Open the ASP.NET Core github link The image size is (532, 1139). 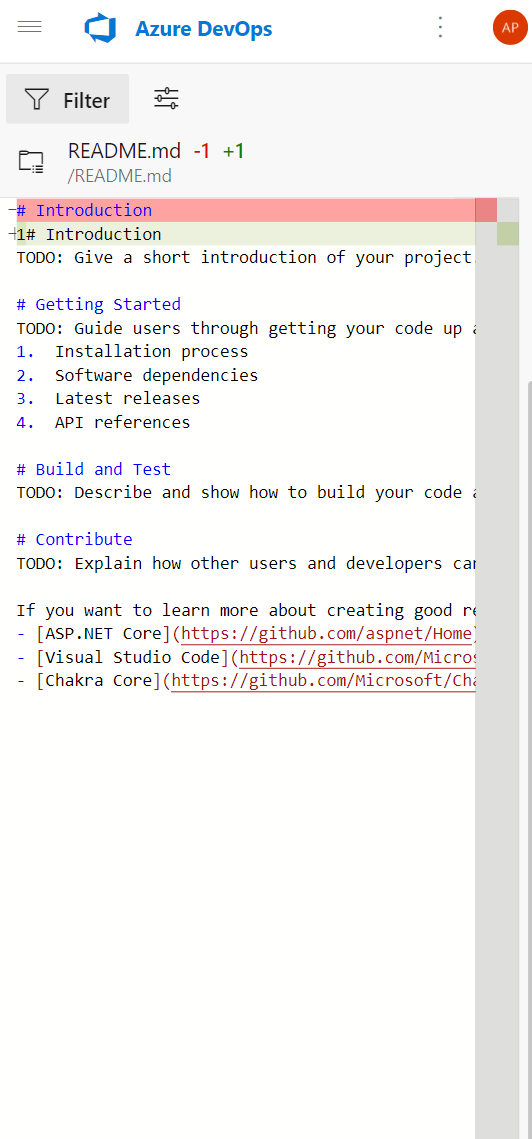pos(327,634)
